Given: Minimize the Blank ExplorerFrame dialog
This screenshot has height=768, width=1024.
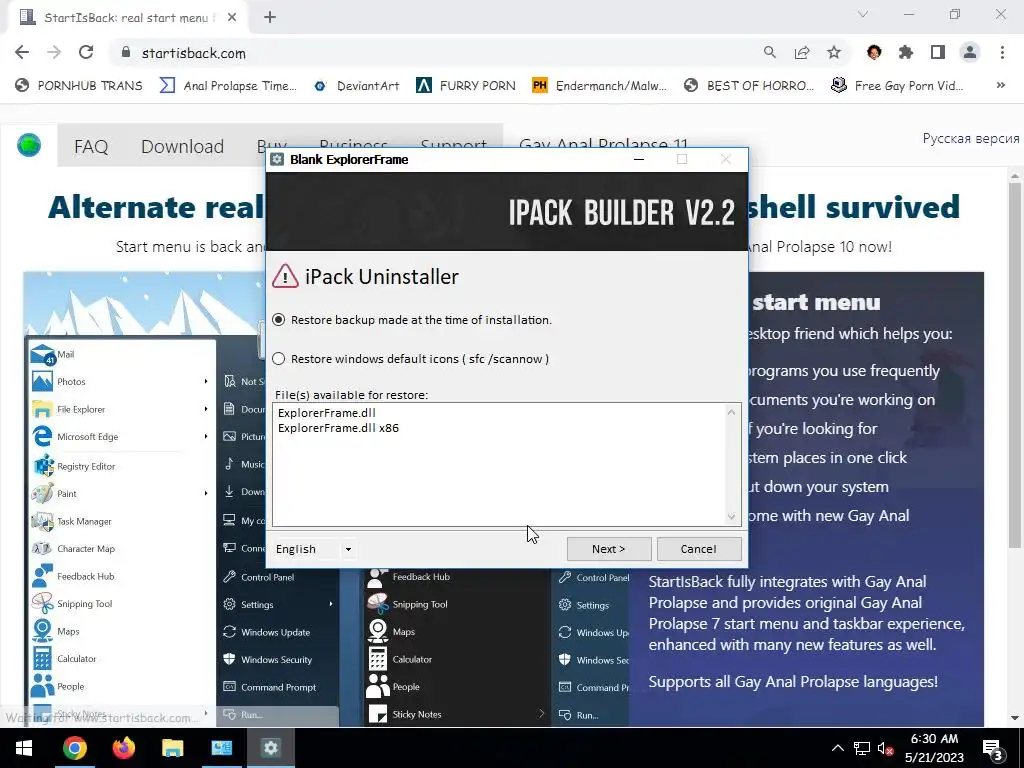Looking at the screenshot, I should pos(639,159).
